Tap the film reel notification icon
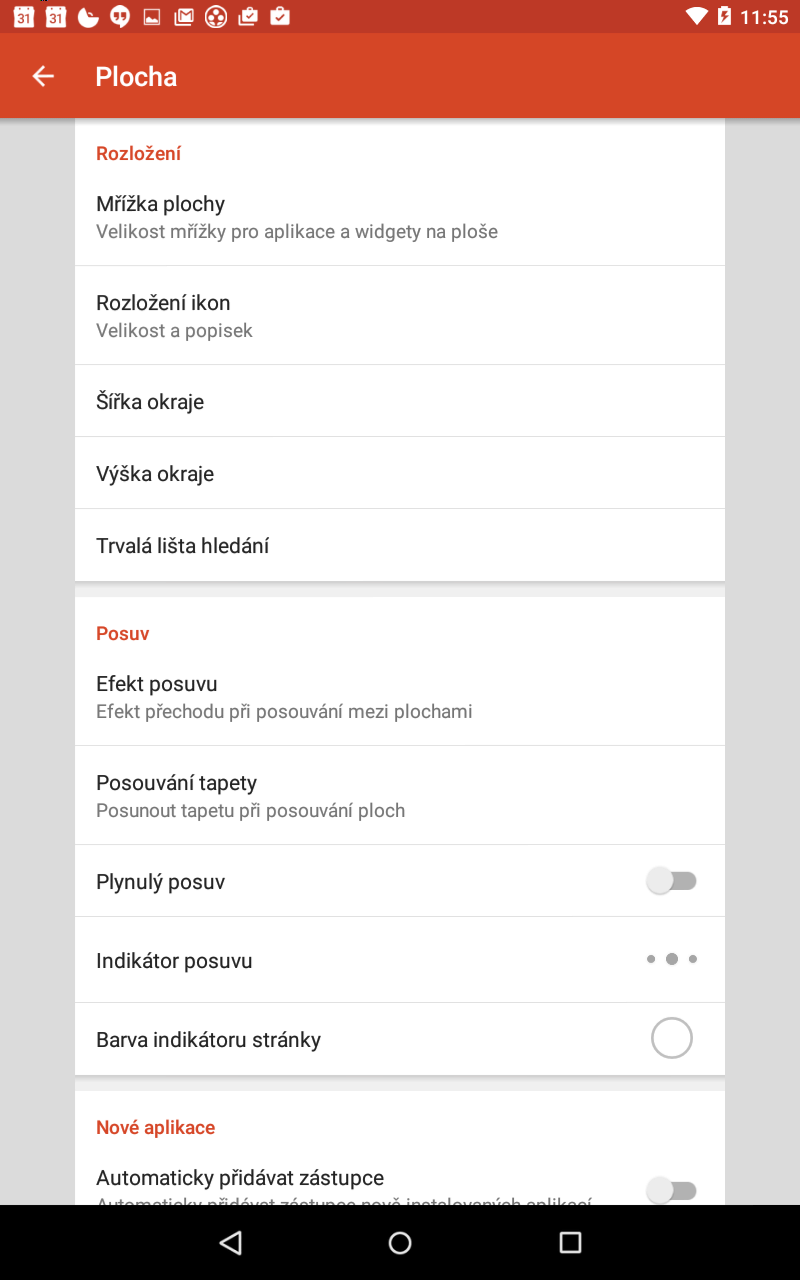This screenshot has width=800, height=1280. point(215,16)
